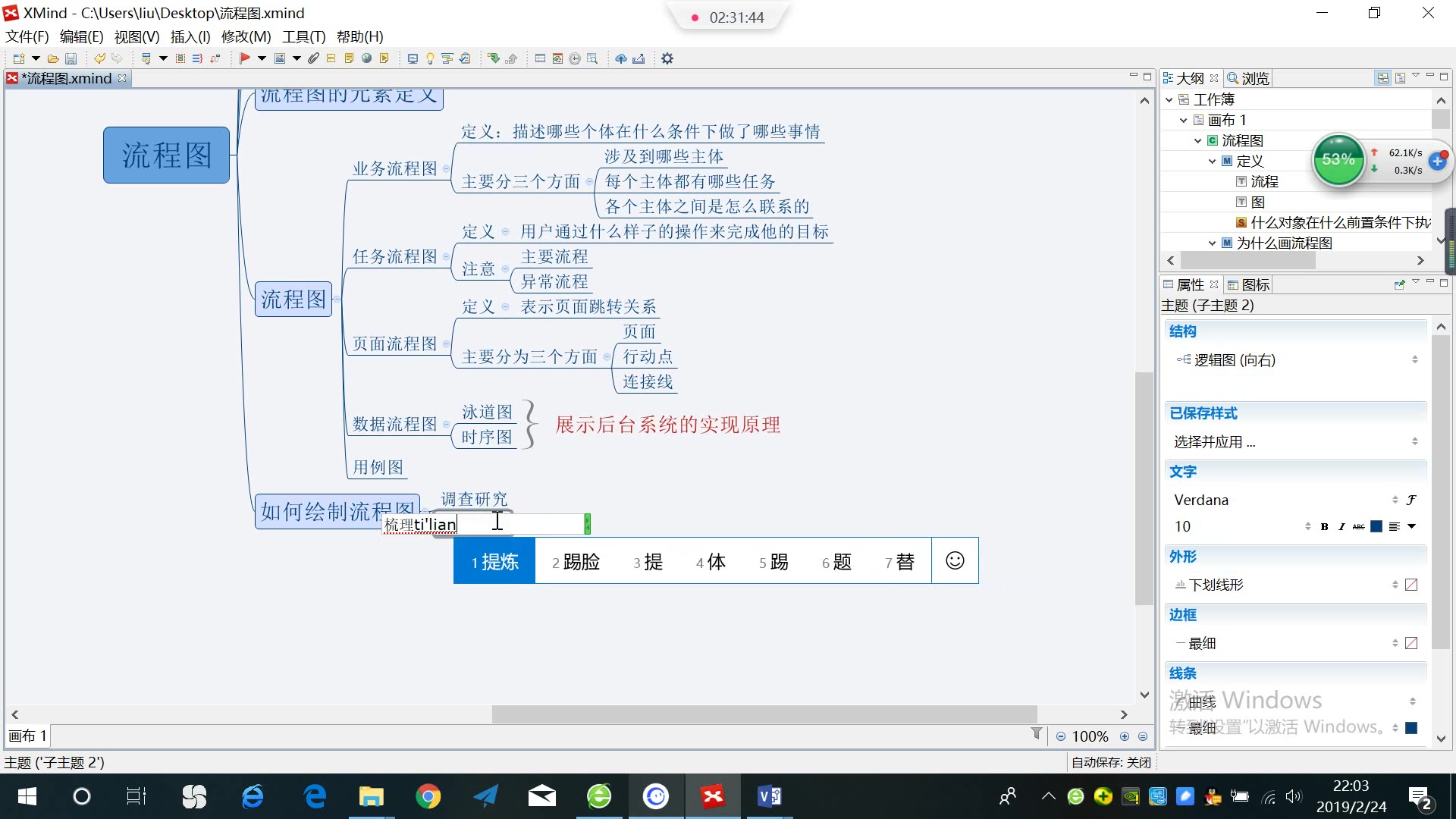Screen dimensions: 1456x819
Task: Insert a notes using yellow note icon
Action: 349,58
